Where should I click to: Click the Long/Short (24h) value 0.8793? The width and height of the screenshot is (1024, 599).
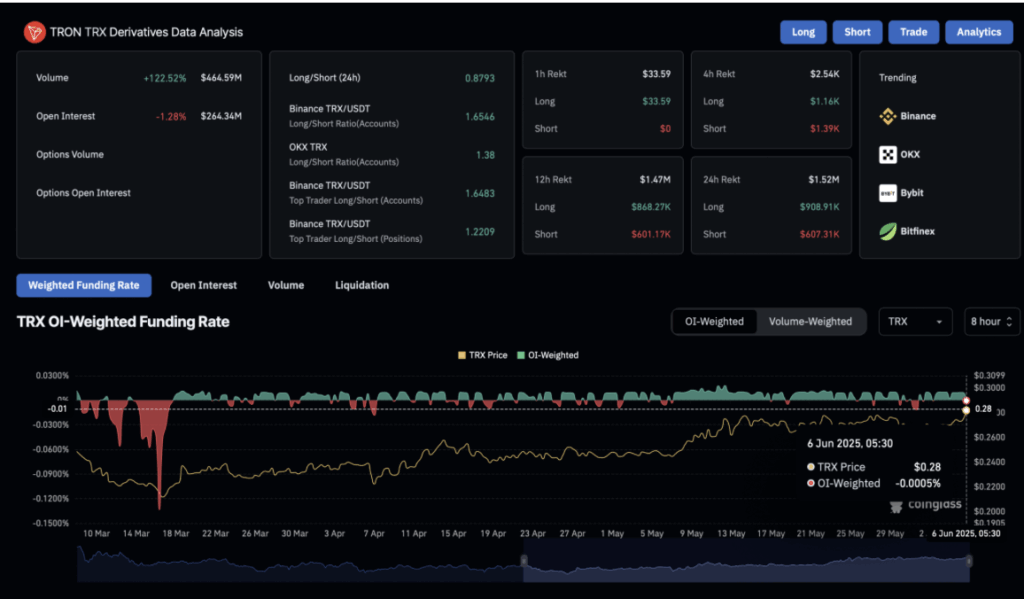(479, 78)
